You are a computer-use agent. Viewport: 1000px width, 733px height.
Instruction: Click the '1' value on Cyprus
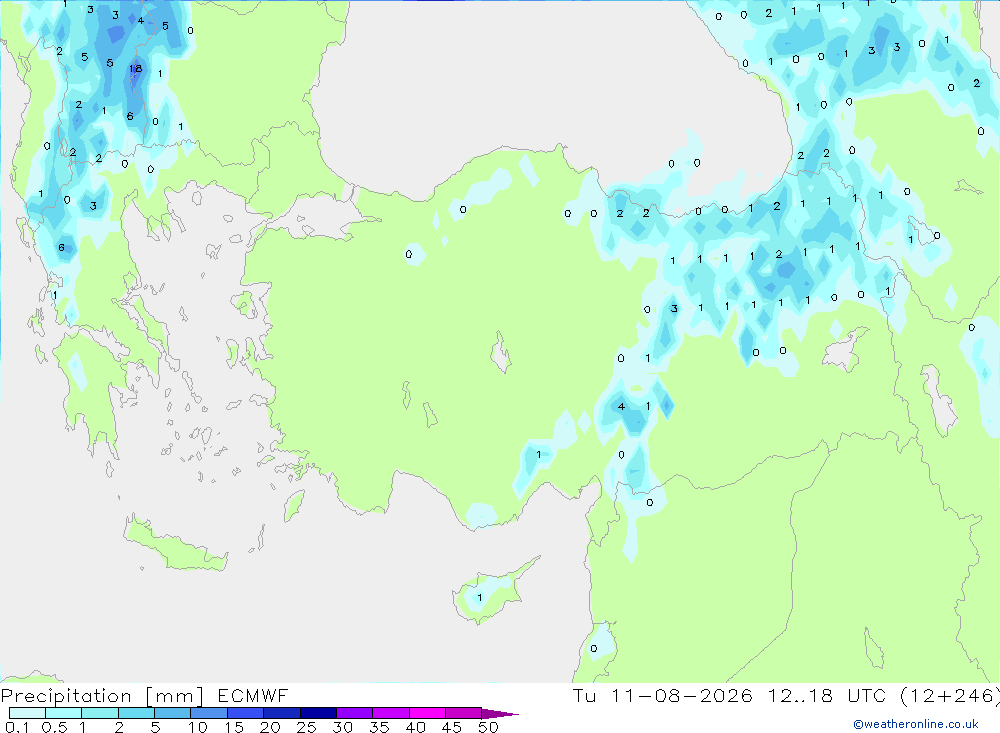pos(480,598)
